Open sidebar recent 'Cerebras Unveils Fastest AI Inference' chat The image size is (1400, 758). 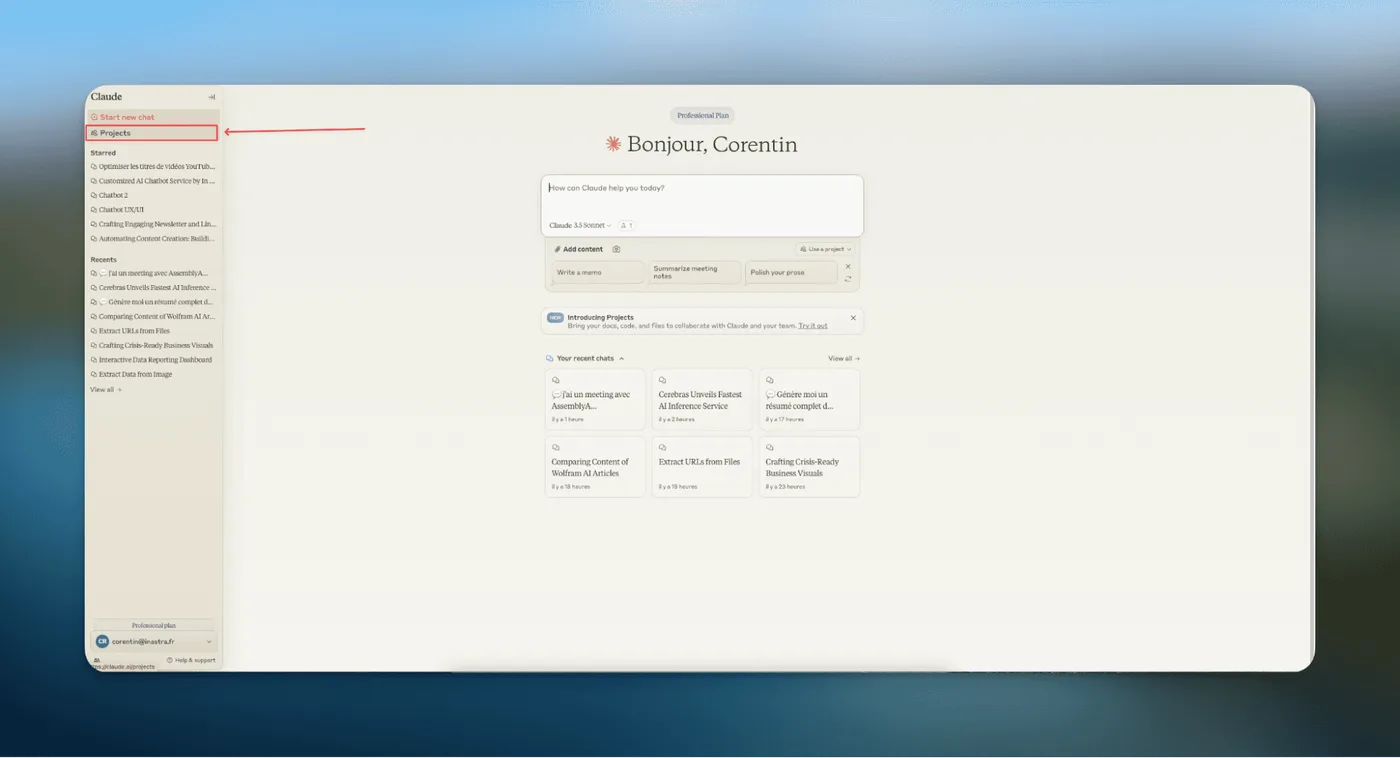pos(152,287)
